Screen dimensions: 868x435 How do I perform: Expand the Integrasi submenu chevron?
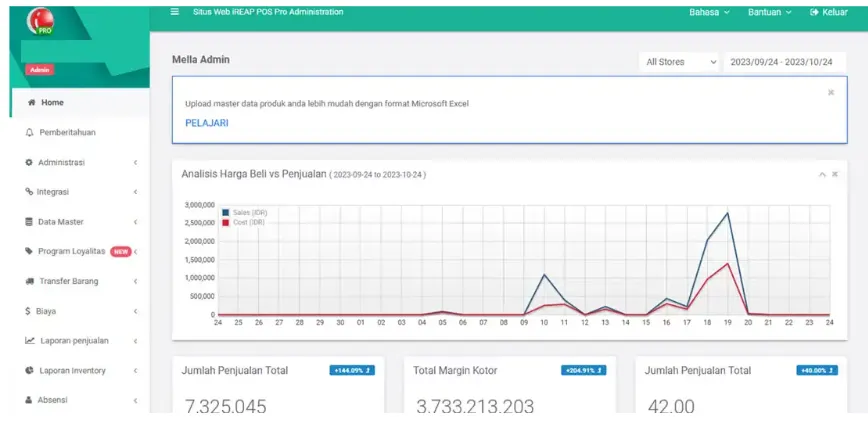tap(136, 191)
